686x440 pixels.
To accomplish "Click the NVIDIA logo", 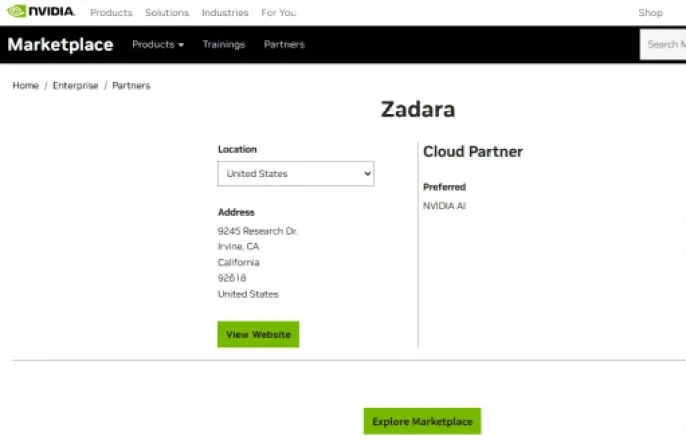I will (x=41, y=11).
